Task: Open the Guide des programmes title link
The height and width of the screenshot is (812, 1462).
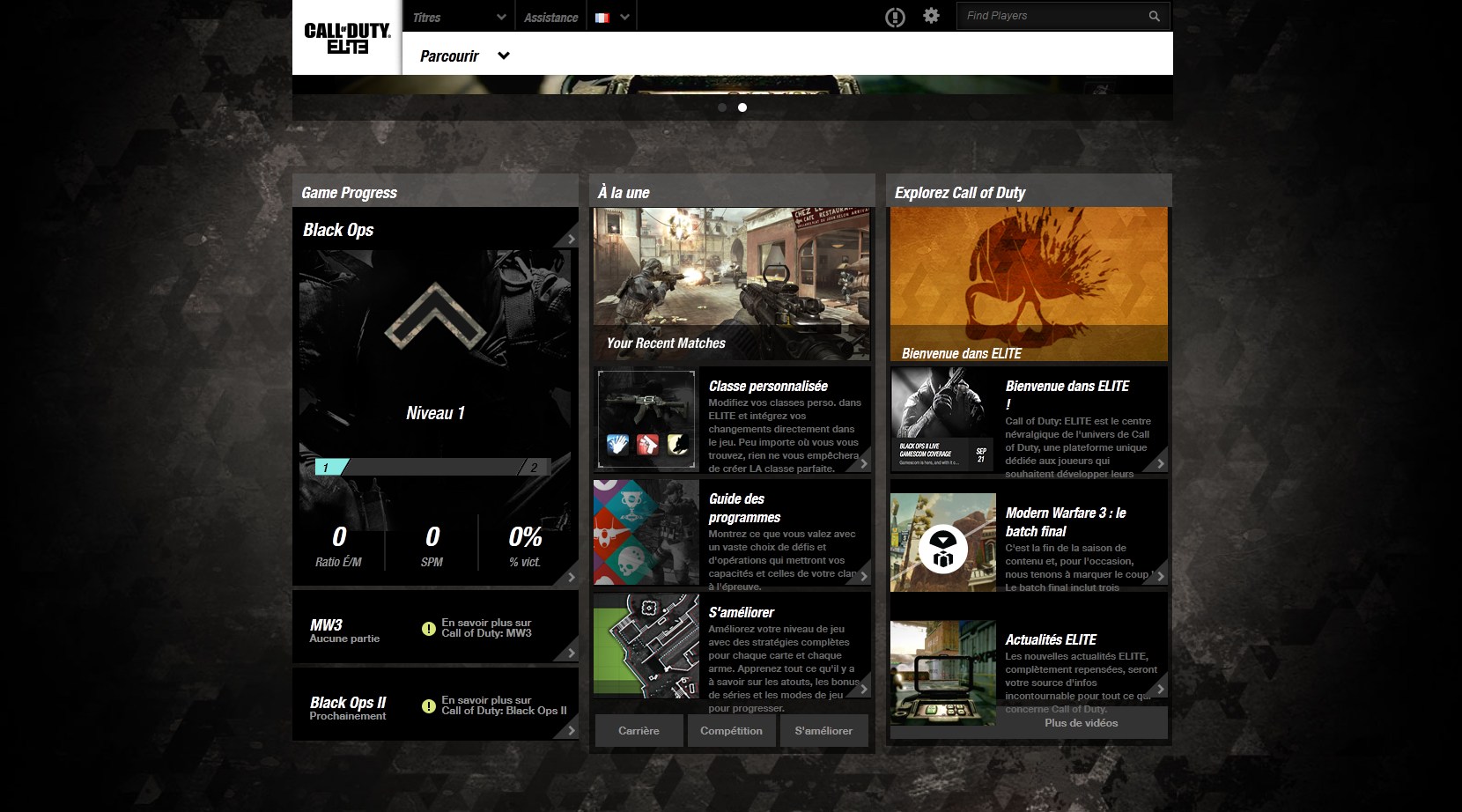Action: [x=744, y=508]
